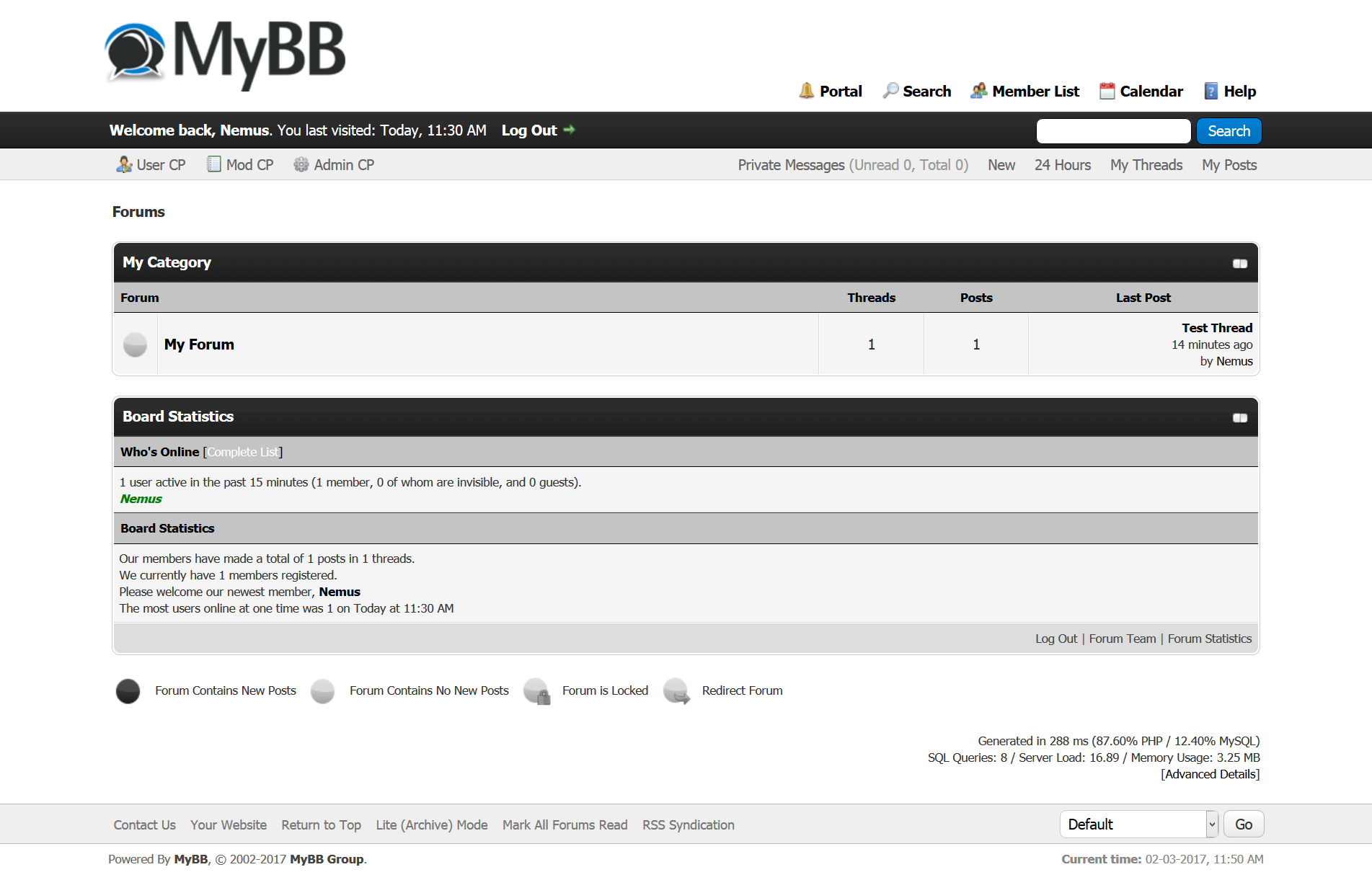Open Advanced Details debug link
This screenshot has width=1372, height=880.
pos(1211,773)
